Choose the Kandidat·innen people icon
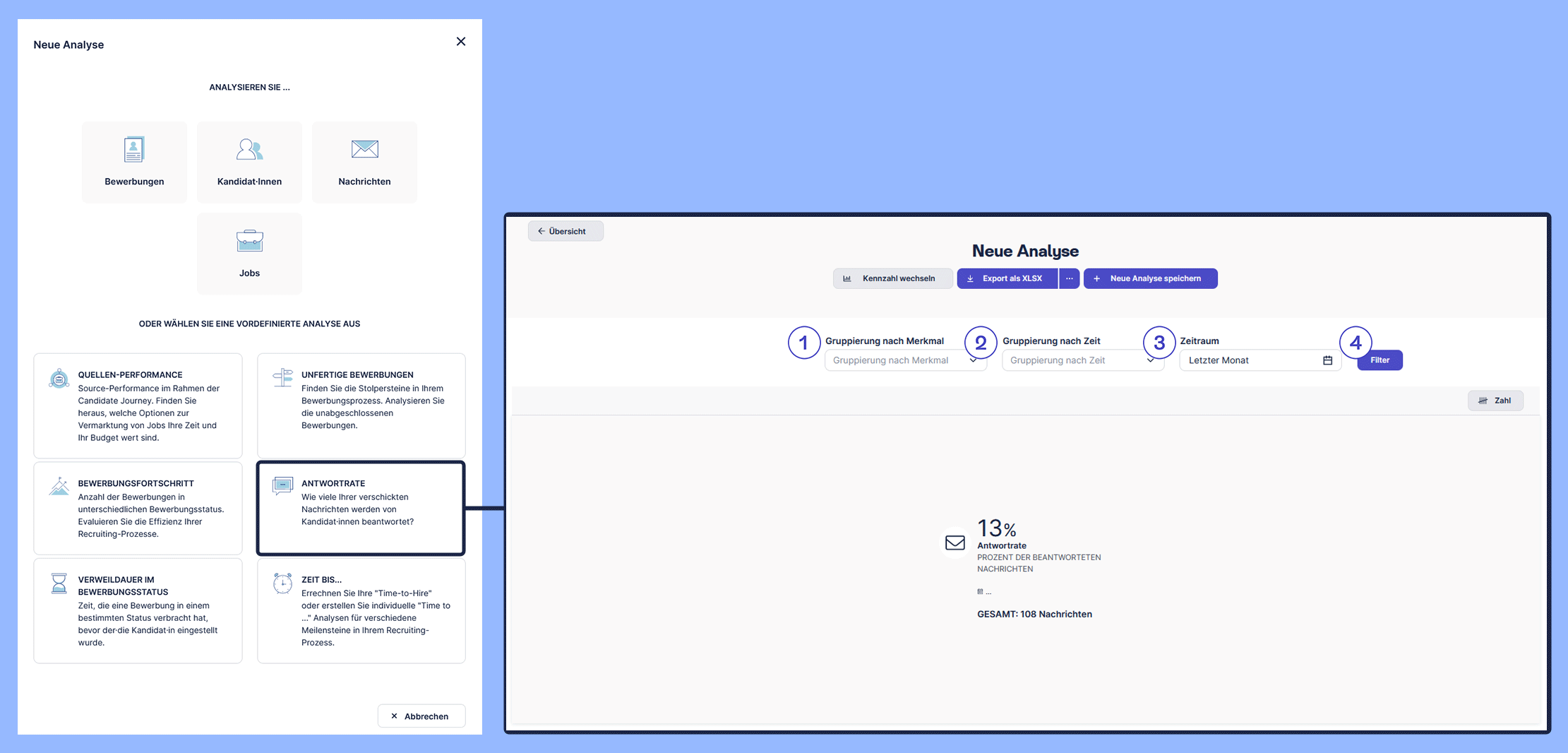The height and width of the screenshot is (753, 1568). tap(249, 149)
